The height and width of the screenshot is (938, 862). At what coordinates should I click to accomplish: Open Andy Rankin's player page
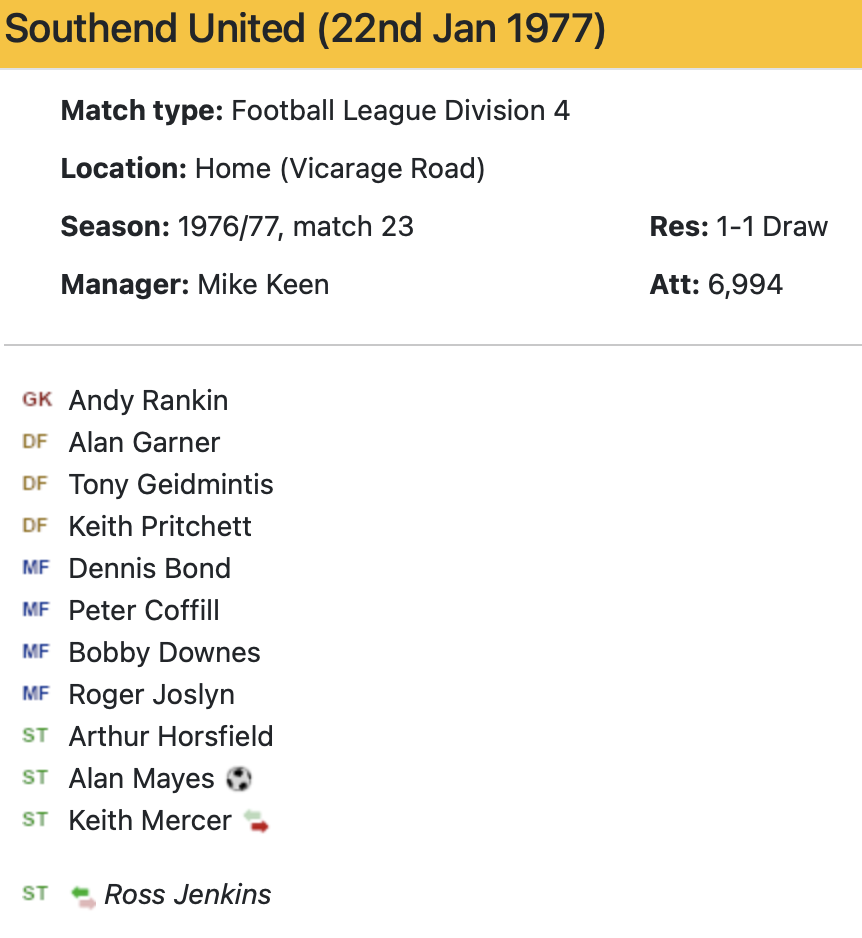click(148, 400)
